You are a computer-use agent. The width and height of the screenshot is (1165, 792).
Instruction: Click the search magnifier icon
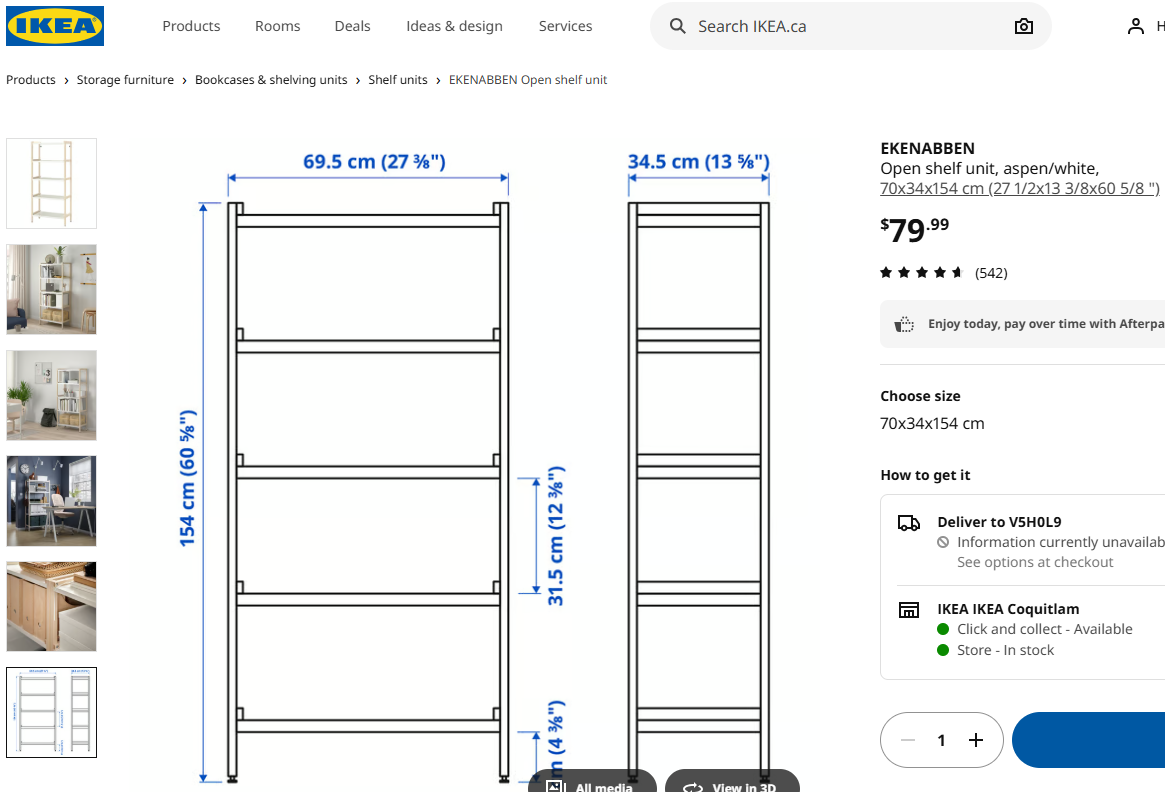click(x=678, y=26)
